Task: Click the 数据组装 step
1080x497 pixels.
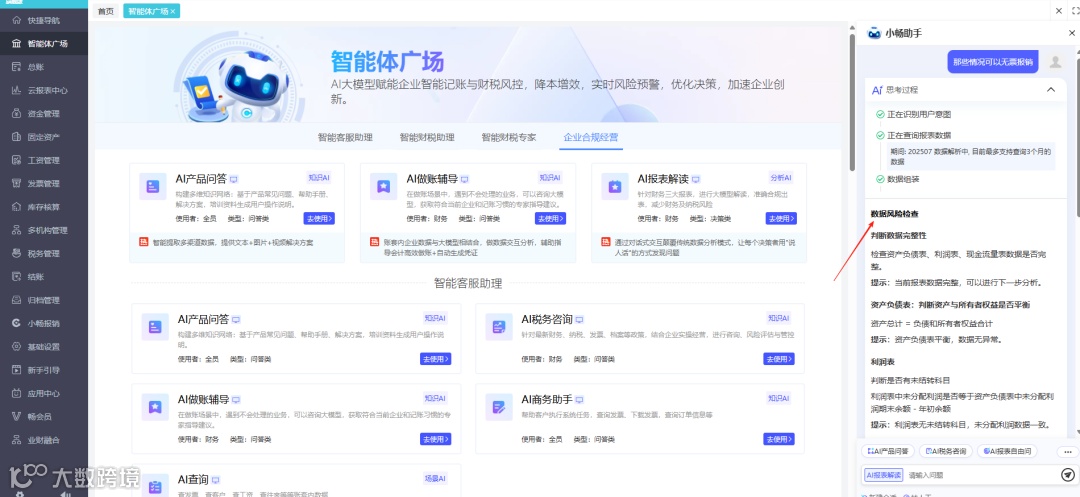Action: (903, 178)
